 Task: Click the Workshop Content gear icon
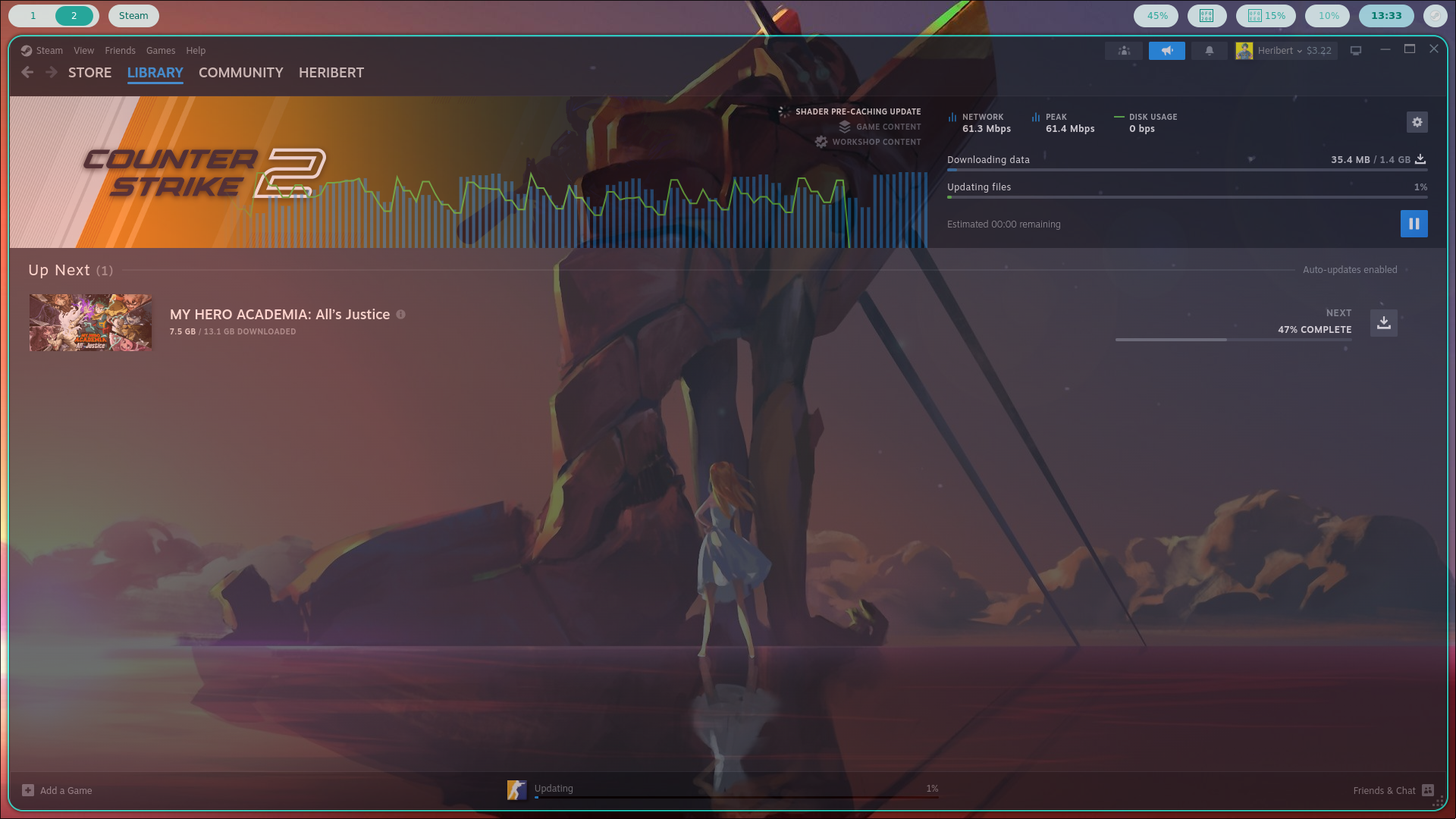pyautogui.click(x=821, y=142)
